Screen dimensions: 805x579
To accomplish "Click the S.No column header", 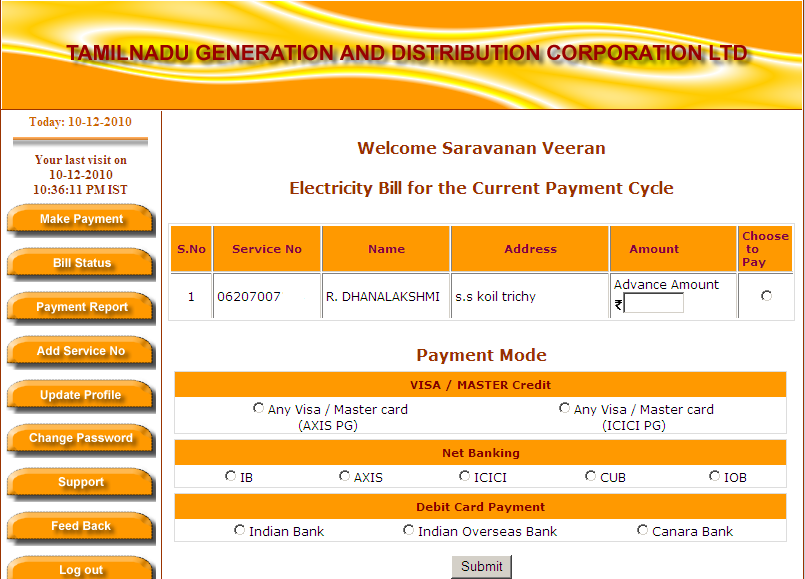I will (191, 249).
